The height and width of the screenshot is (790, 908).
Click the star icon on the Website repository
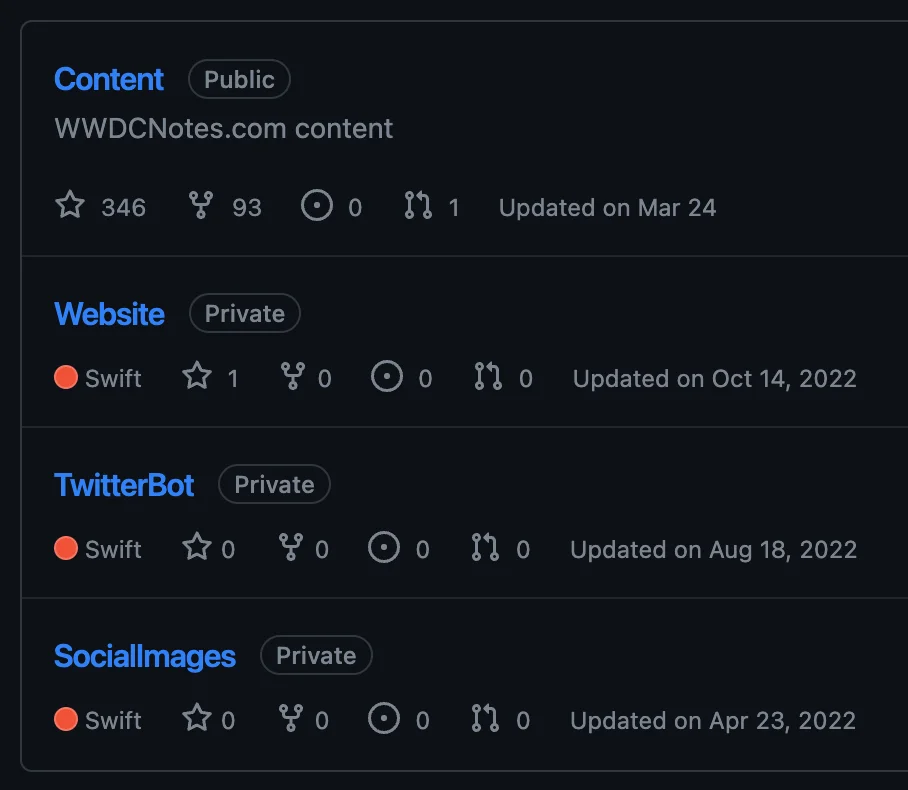197,377
